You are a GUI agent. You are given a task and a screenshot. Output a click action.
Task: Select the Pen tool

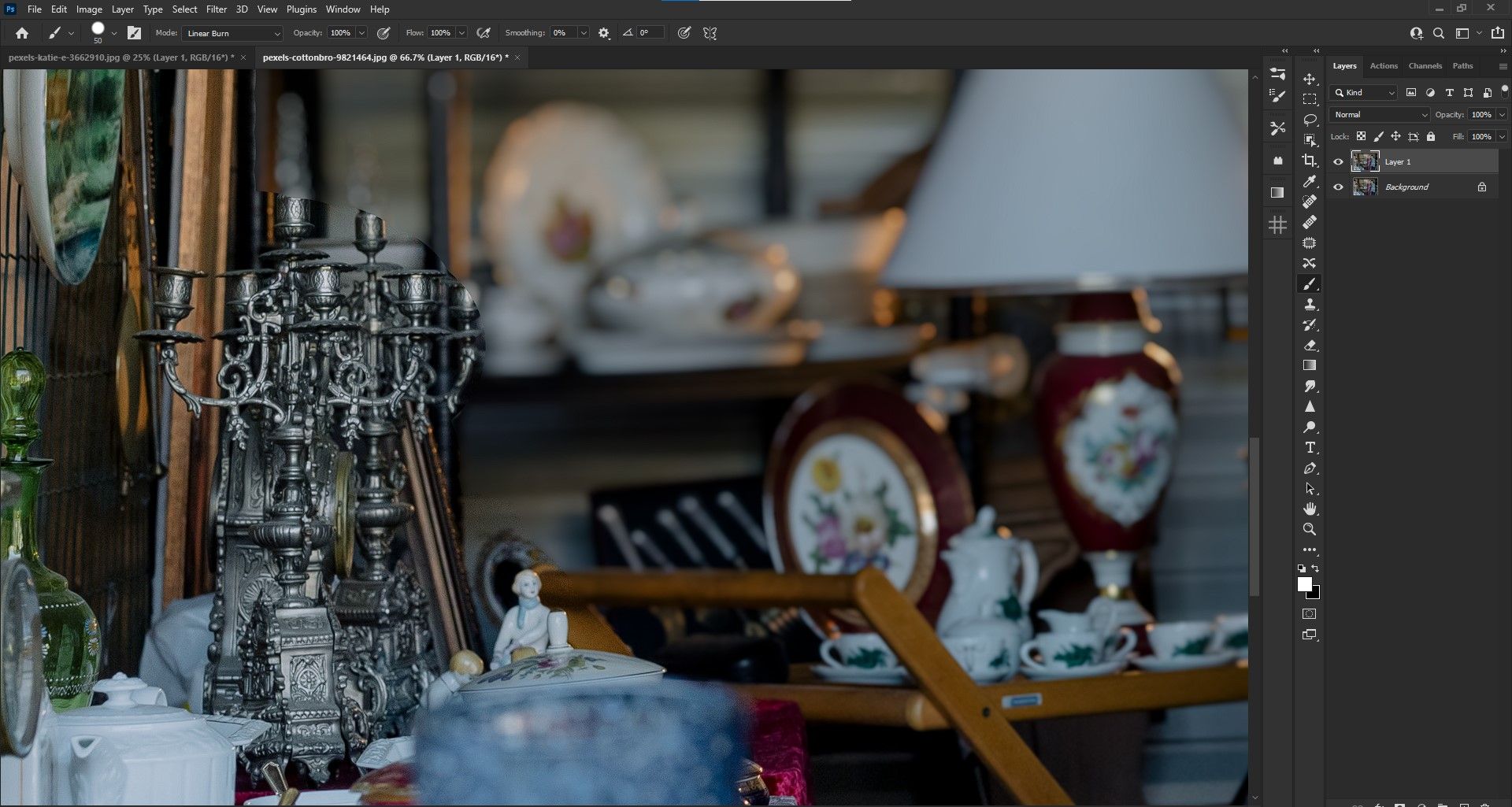click(1310, 468)
